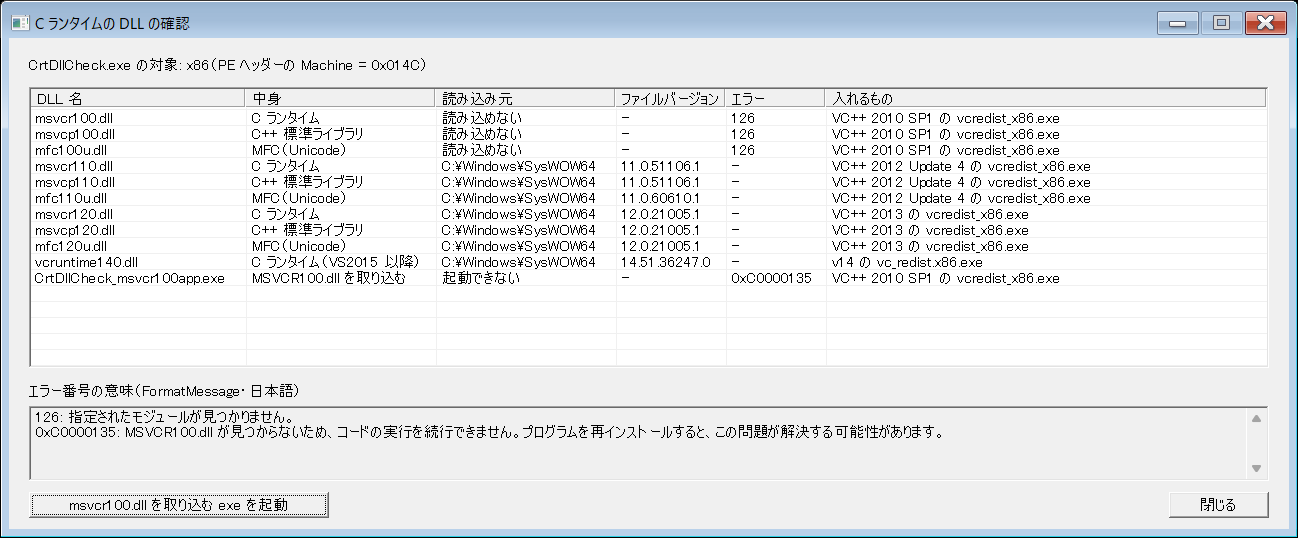This screenshot has height=538, width=1298.
Task: Click the scroll up arrow of message box
Action: [1257, 417]
